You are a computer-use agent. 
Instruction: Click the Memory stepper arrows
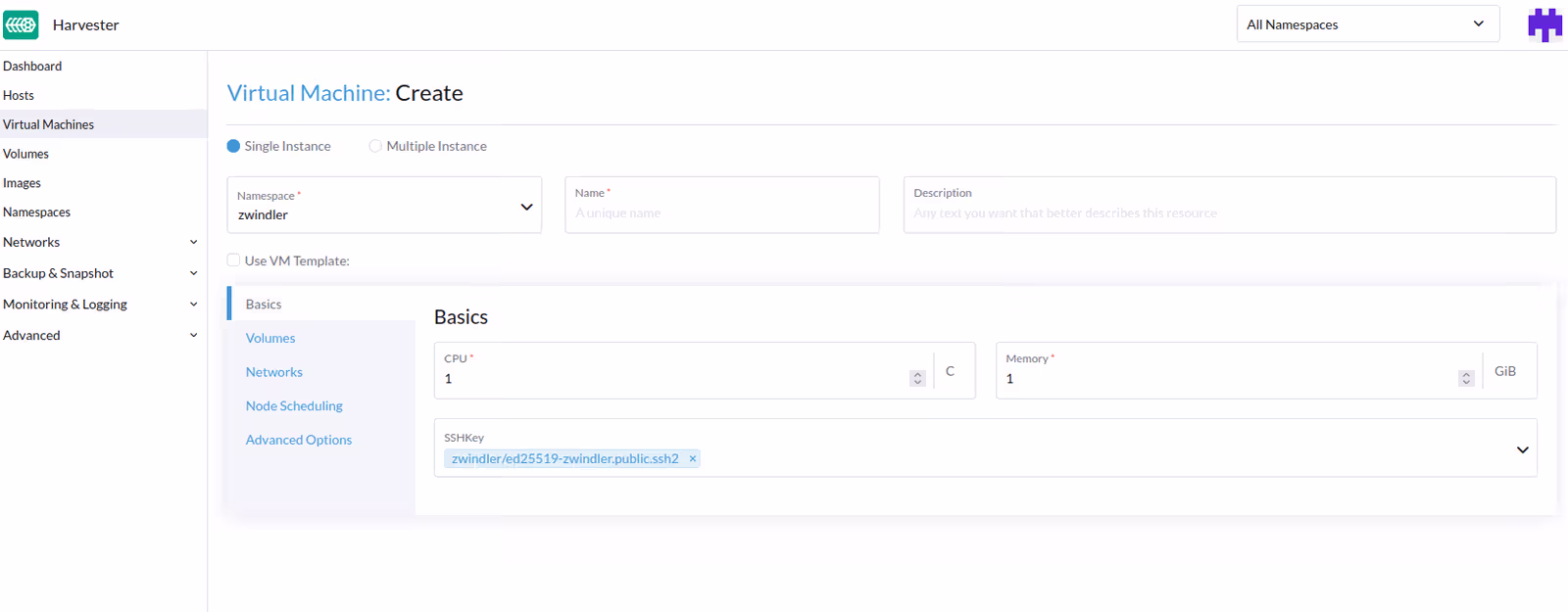(1466, 378)
